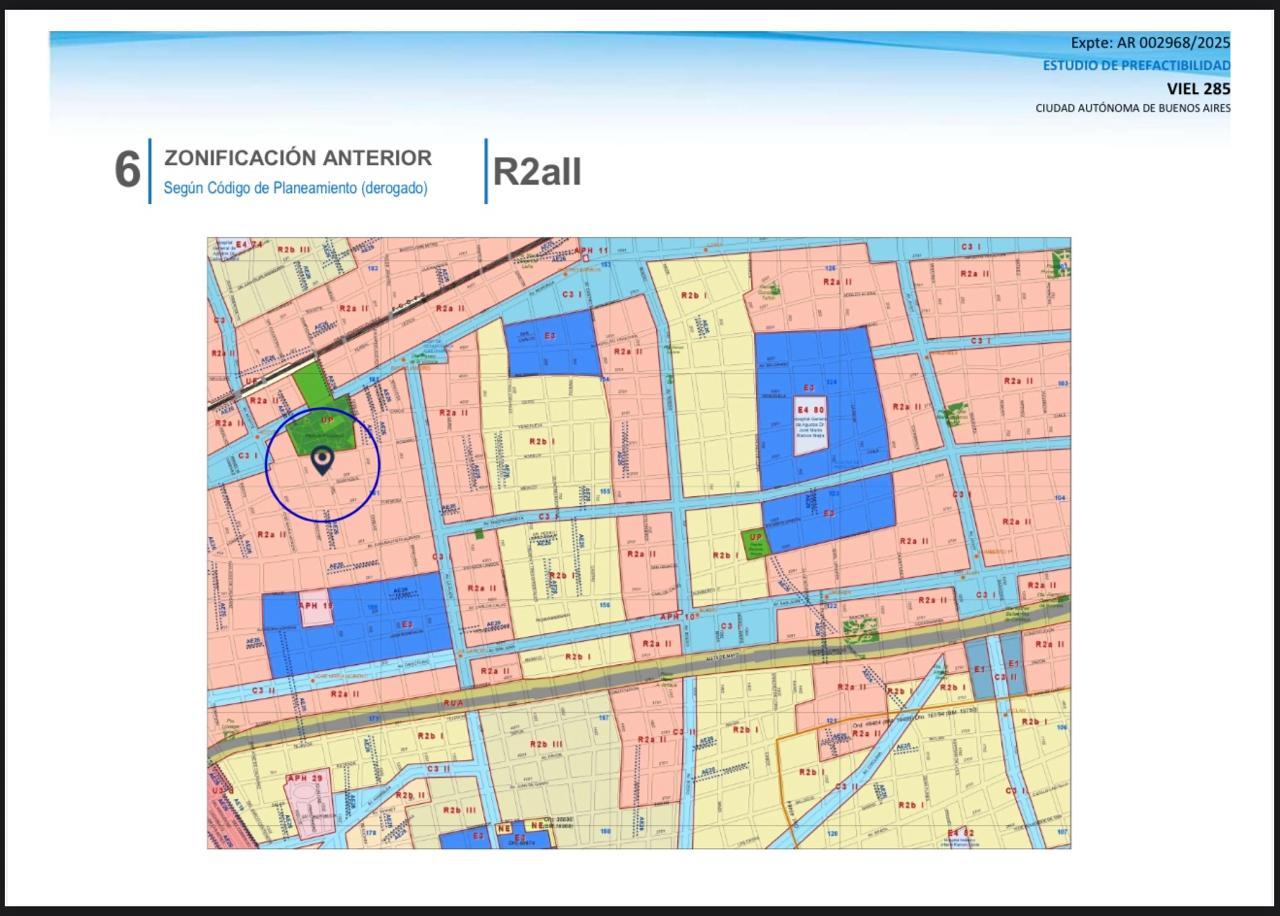Click the R2b III label beside E4 74

click(294, 249)
